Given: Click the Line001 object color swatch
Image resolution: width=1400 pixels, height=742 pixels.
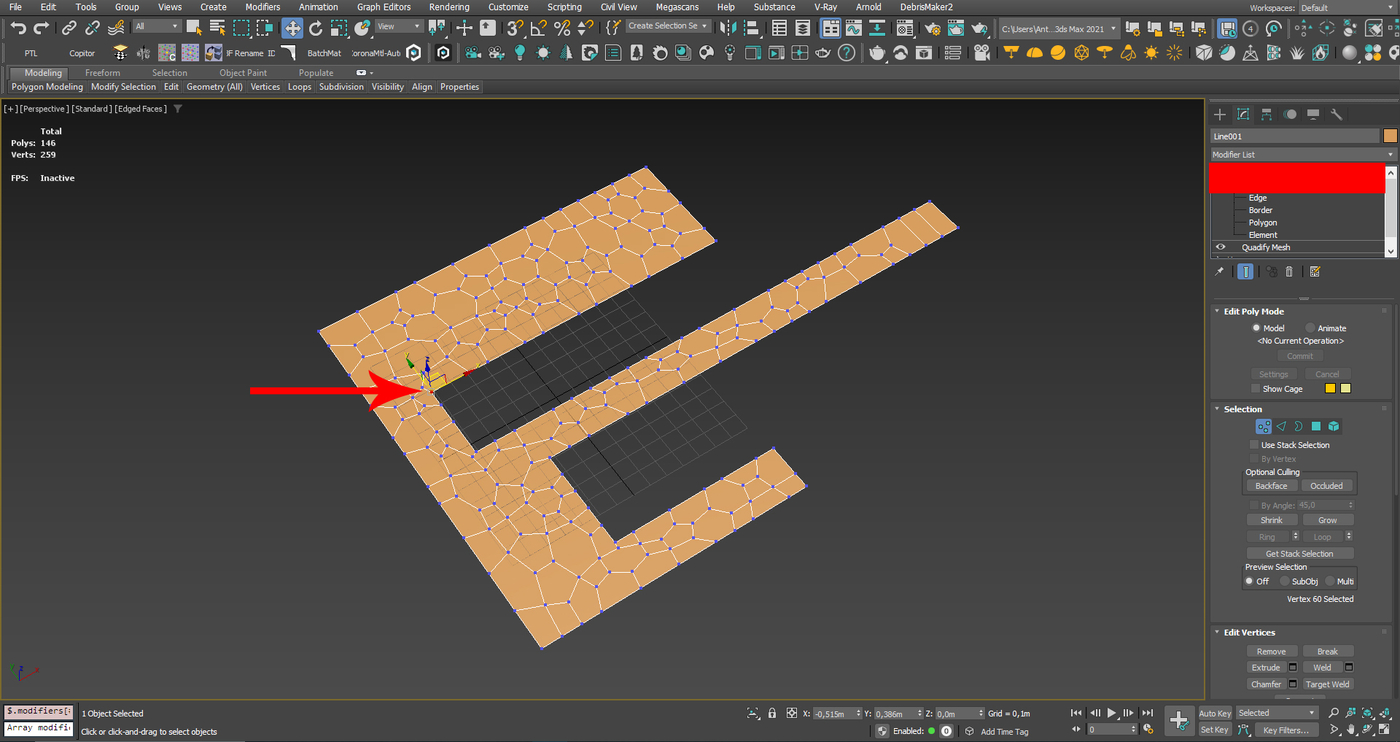Looking at the screenshot, I should pos(1390,136).
